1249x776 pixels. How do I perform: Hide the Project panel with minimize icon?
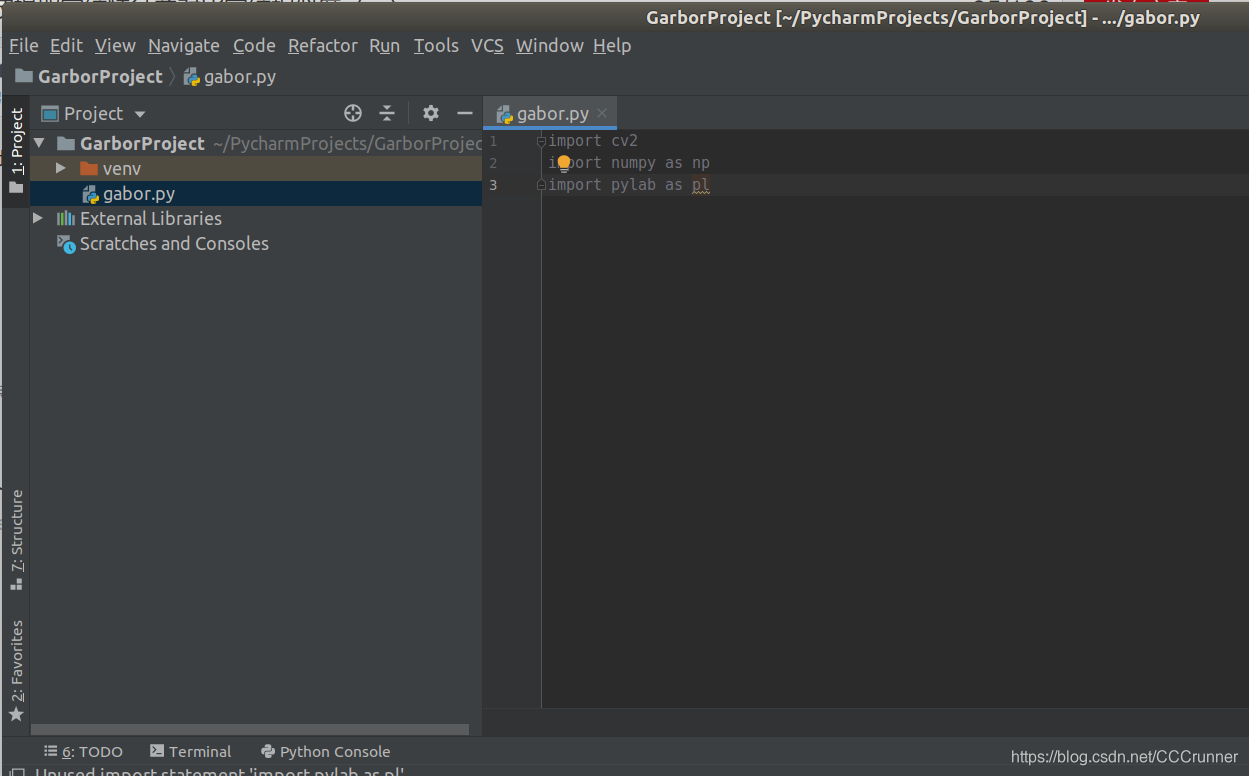464,113
